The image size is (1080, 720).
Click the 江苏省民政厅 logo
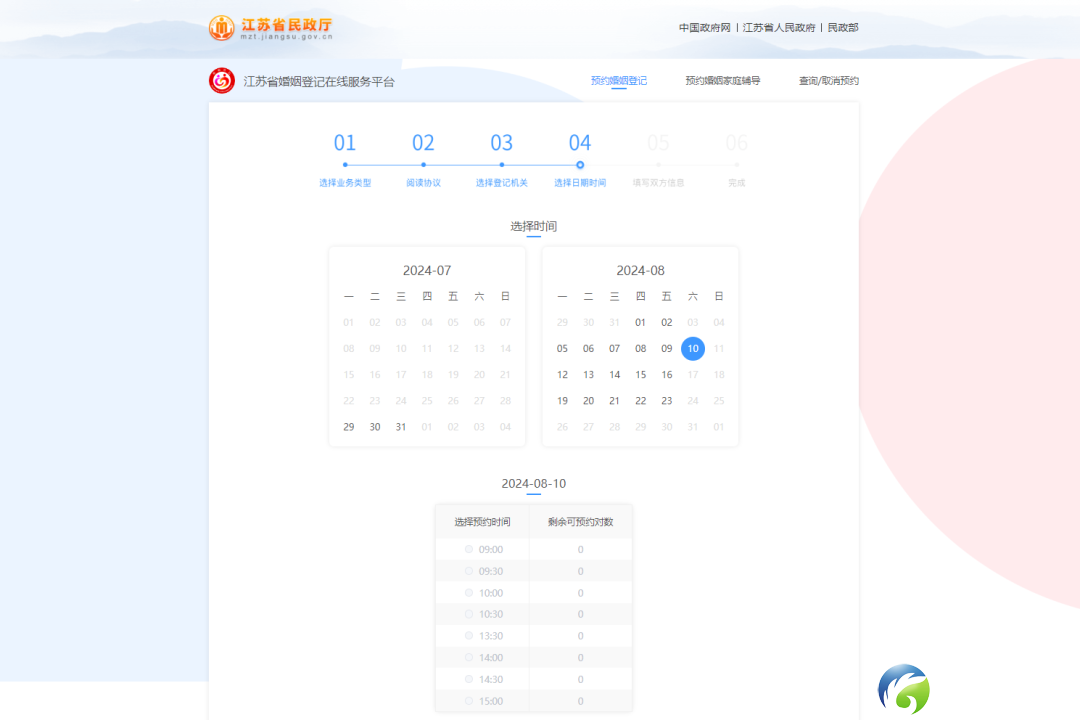point(271,28)
